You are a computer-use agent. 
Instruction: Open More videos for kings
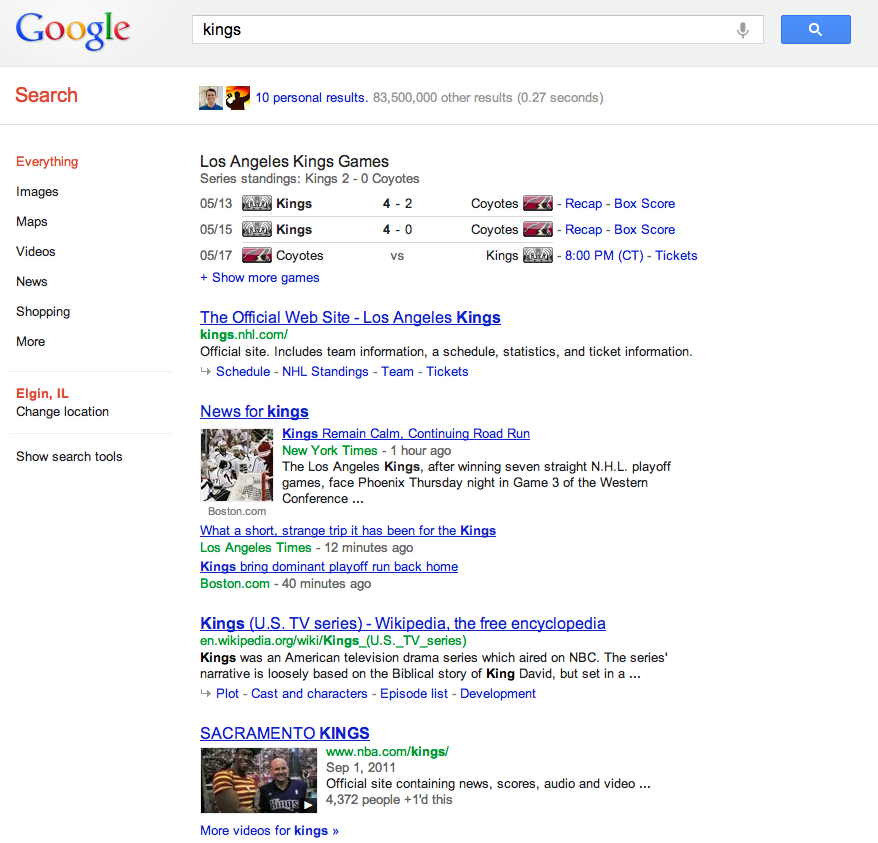(269, 831)
